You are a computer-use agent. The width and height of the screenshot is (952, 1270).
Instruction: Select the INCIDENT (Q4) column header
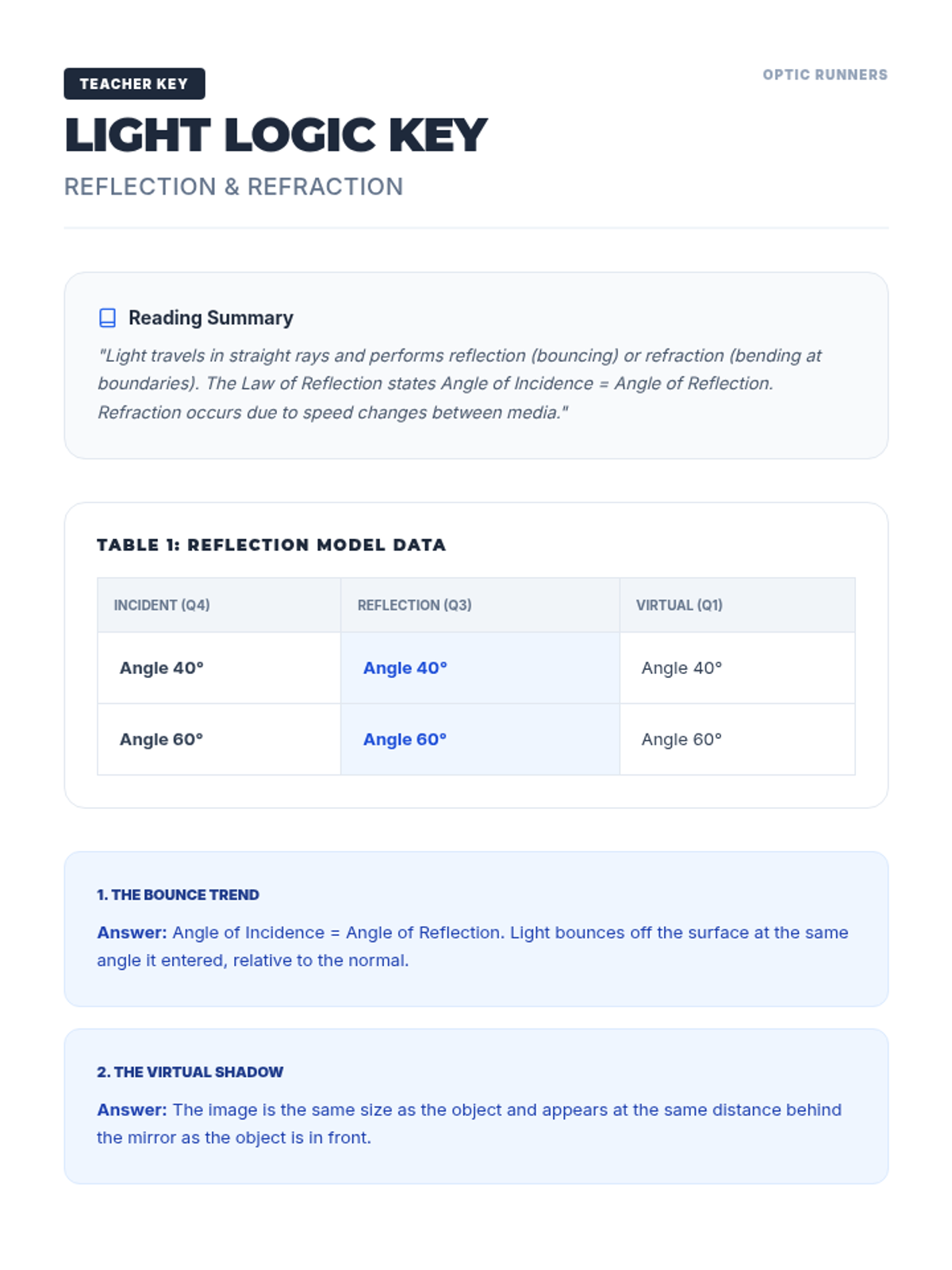pyautogui.click(x=219, y=605)
